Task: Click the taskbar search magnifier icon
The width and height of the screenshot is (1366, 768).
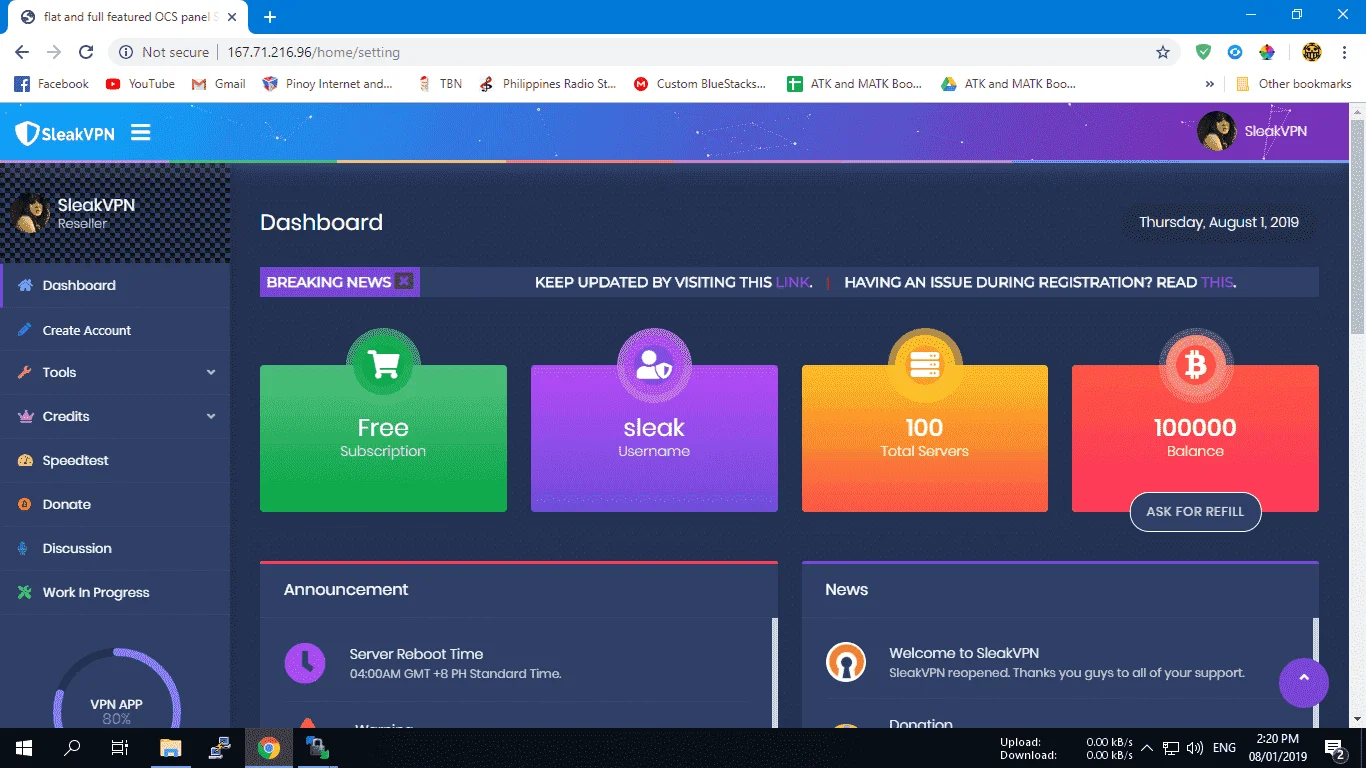Action: click(72, 748)
